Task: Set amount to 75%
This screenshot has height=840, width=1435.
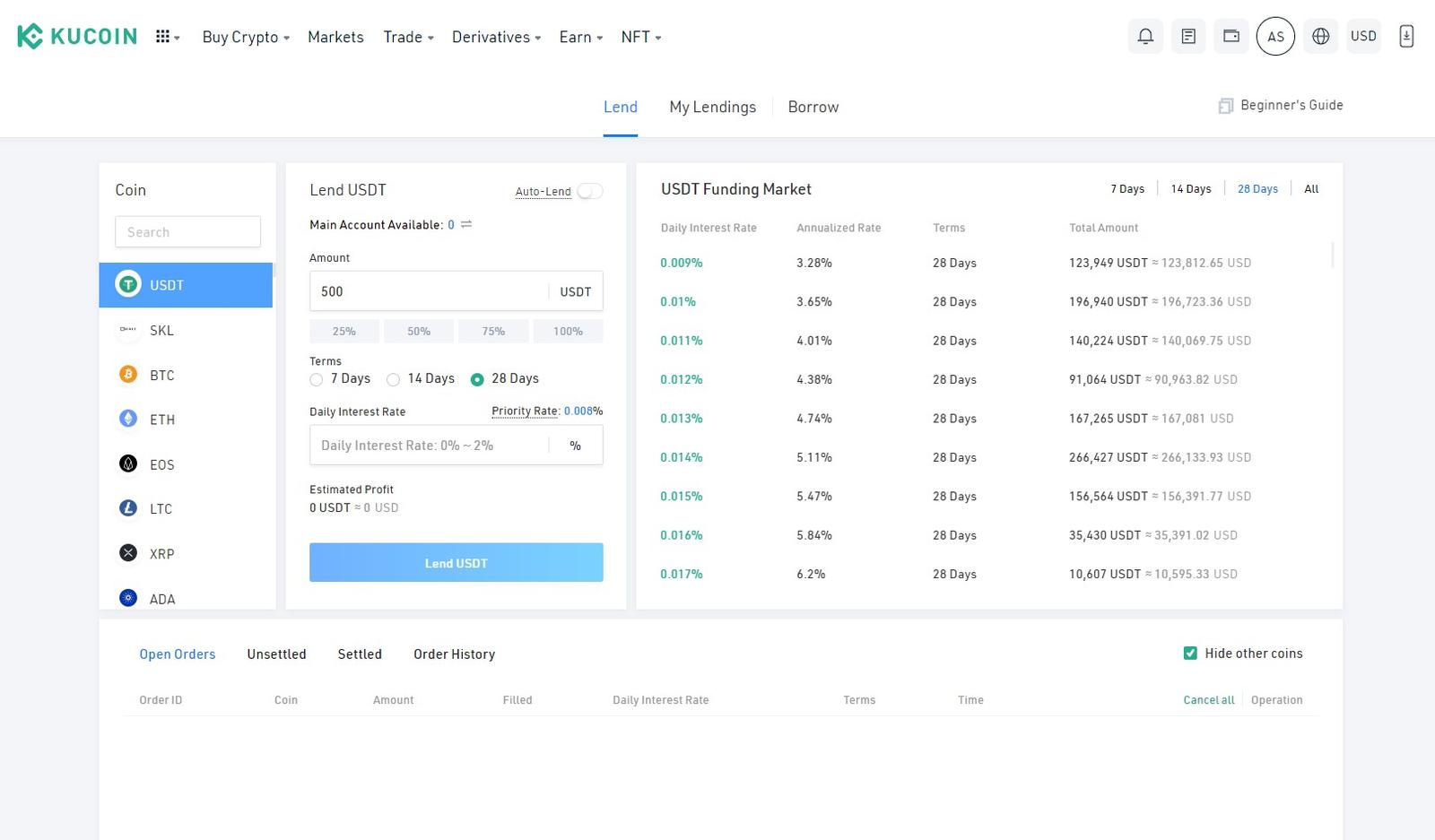Action: click(493, 331)
